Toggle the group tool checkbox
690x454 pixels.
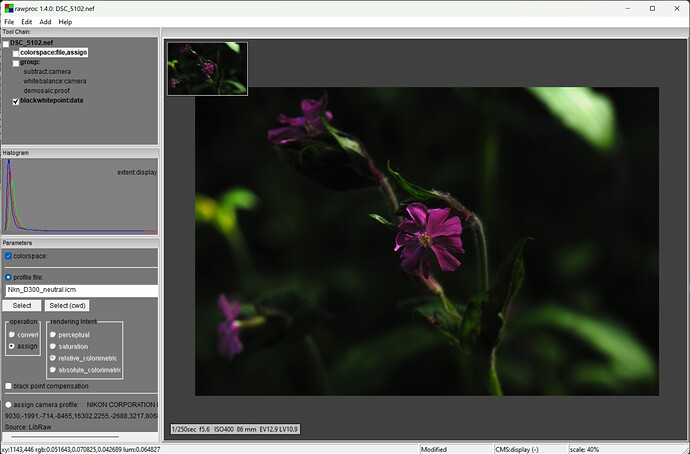tap(16, 63)
